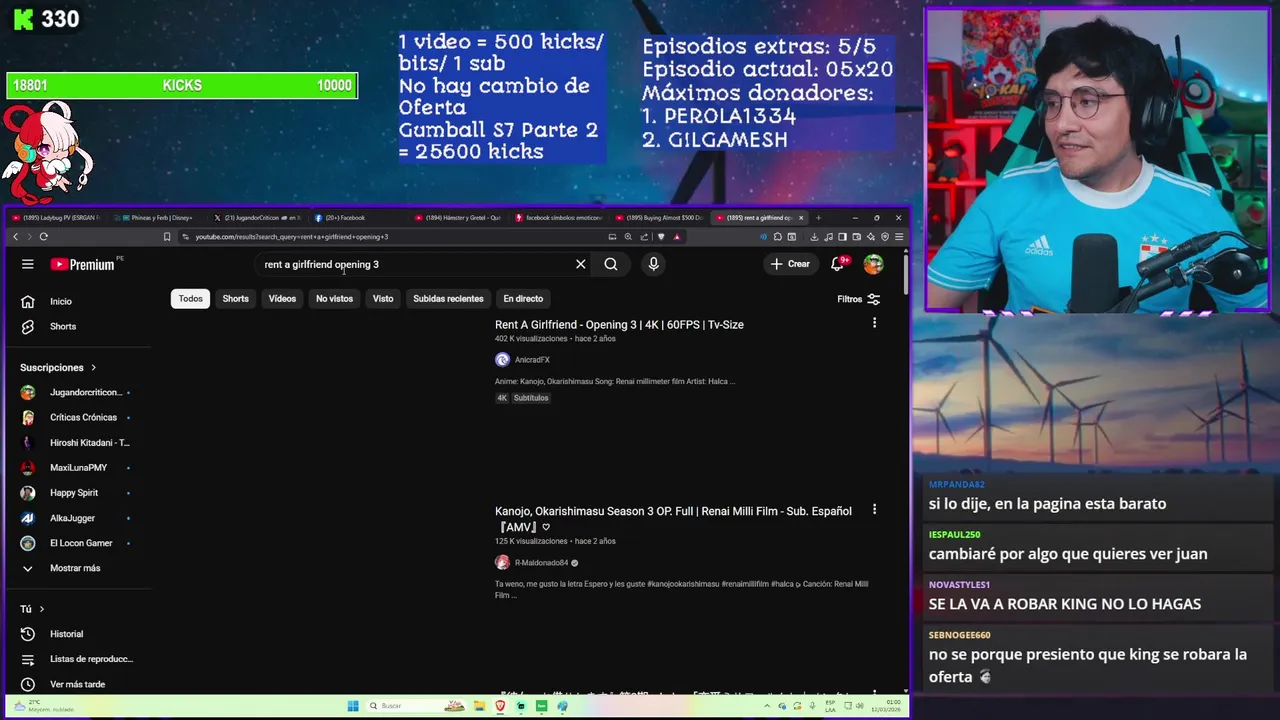Switch to the Hámster y Gretel tab
The width and height of the screenshot is (1280, 720).
[458, 217]
